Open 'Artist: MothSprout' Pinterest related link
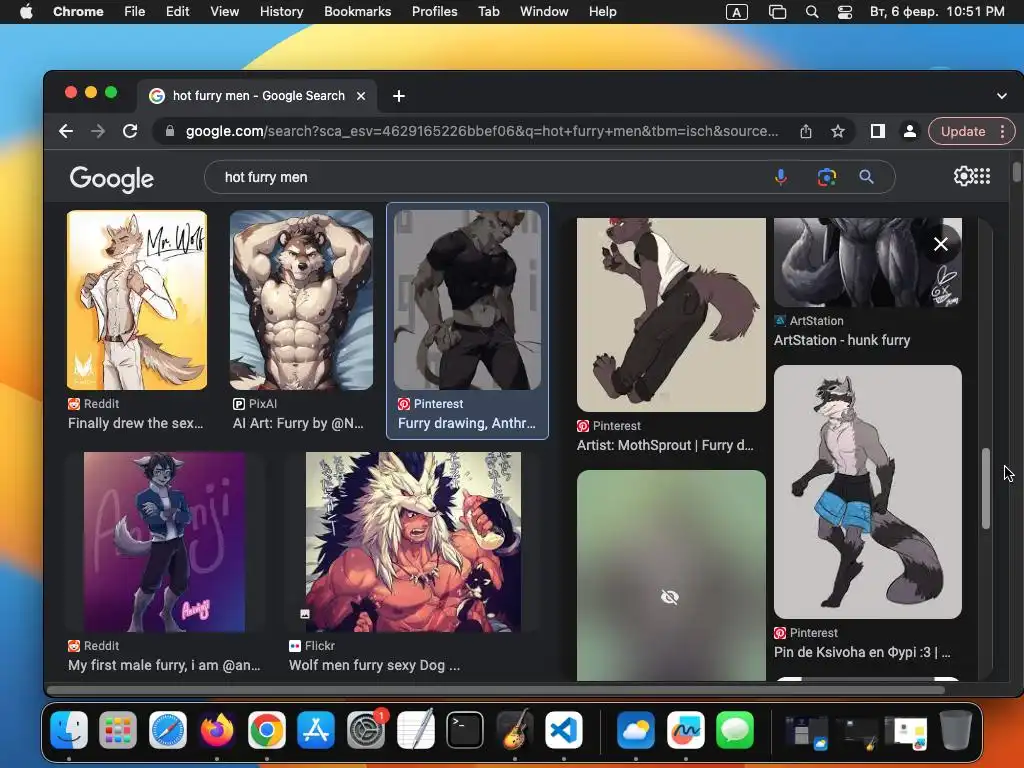 point(665,445)
